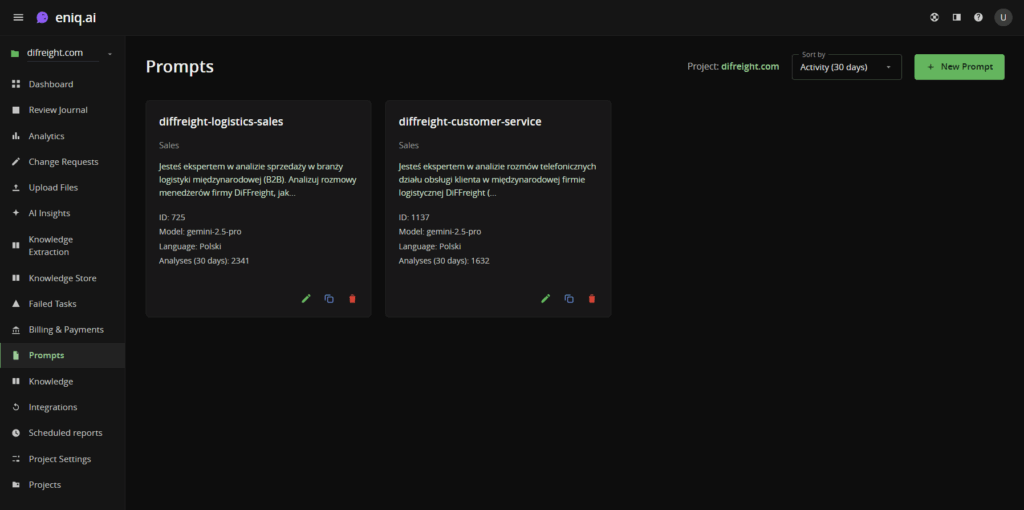Click Sales label on diffreight-logistics-sales card

[168, 145]
